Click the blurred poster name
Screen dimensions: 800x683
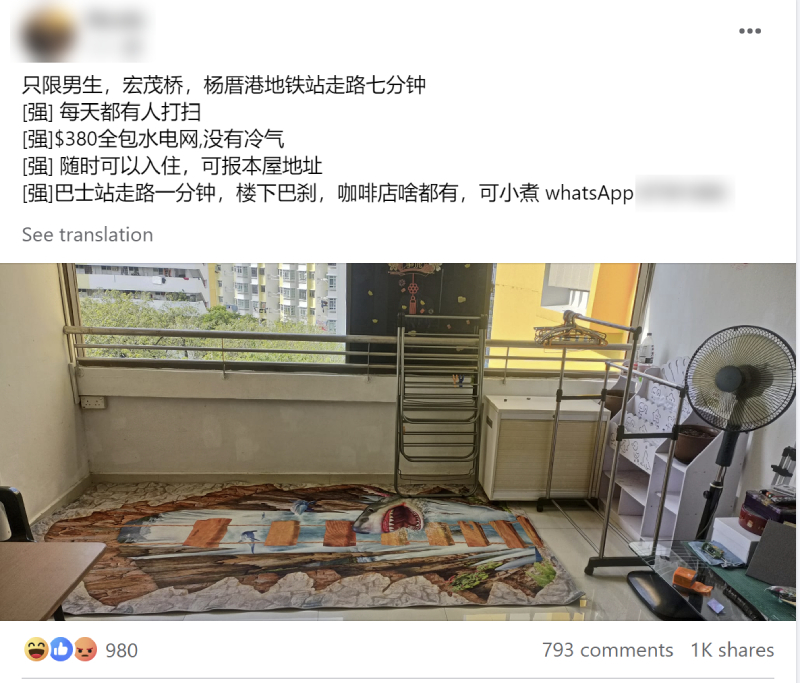pyautogui.click(x=114, y=21)
